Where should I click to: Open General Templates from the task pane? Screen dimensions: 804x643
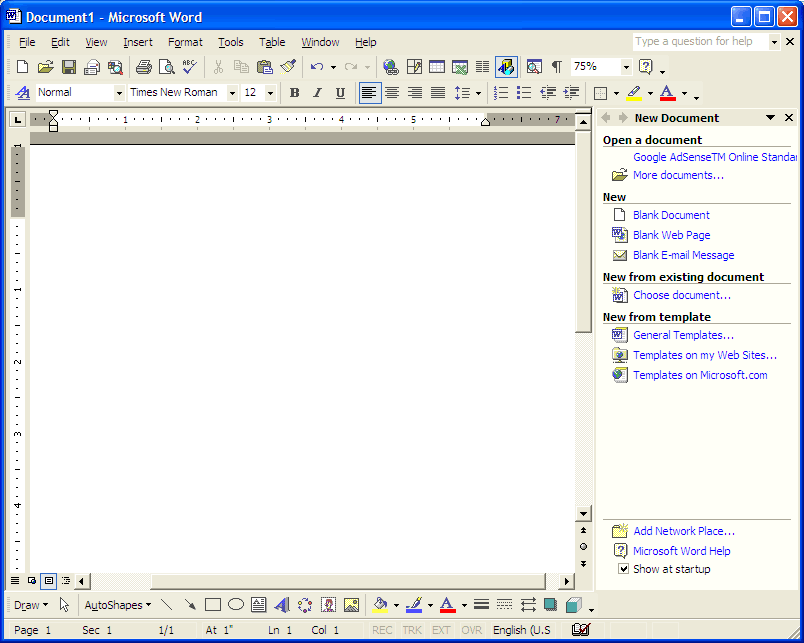click(683, 334)
